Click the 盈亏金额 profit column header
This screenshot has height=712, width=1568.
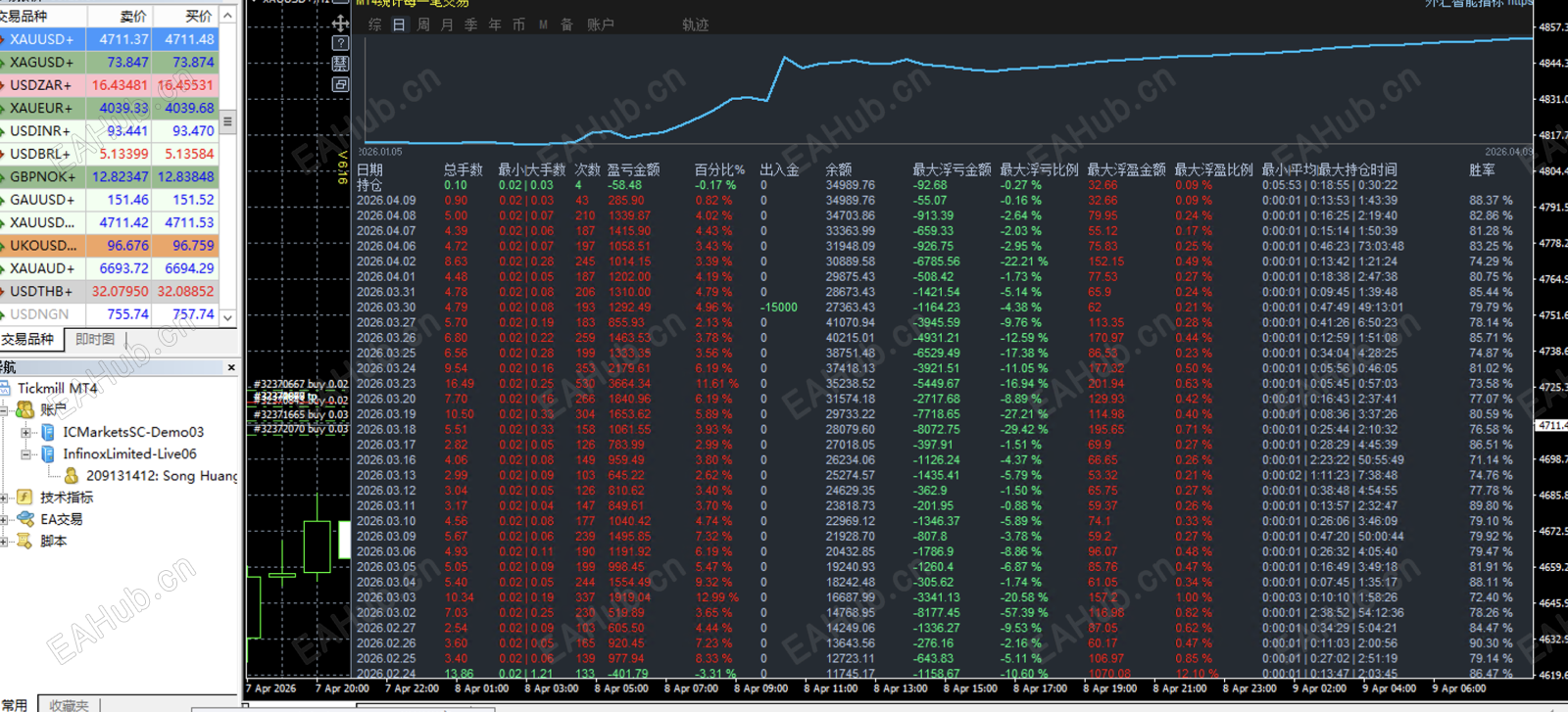[633, 169]
